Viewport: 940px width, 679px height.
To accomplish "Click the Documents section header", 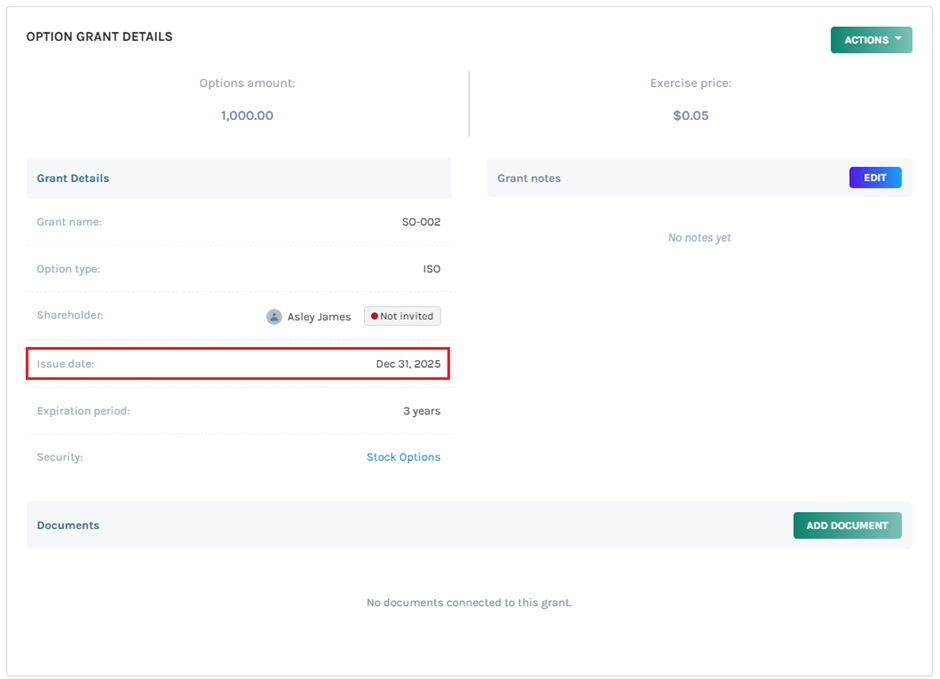I will 68,525.
